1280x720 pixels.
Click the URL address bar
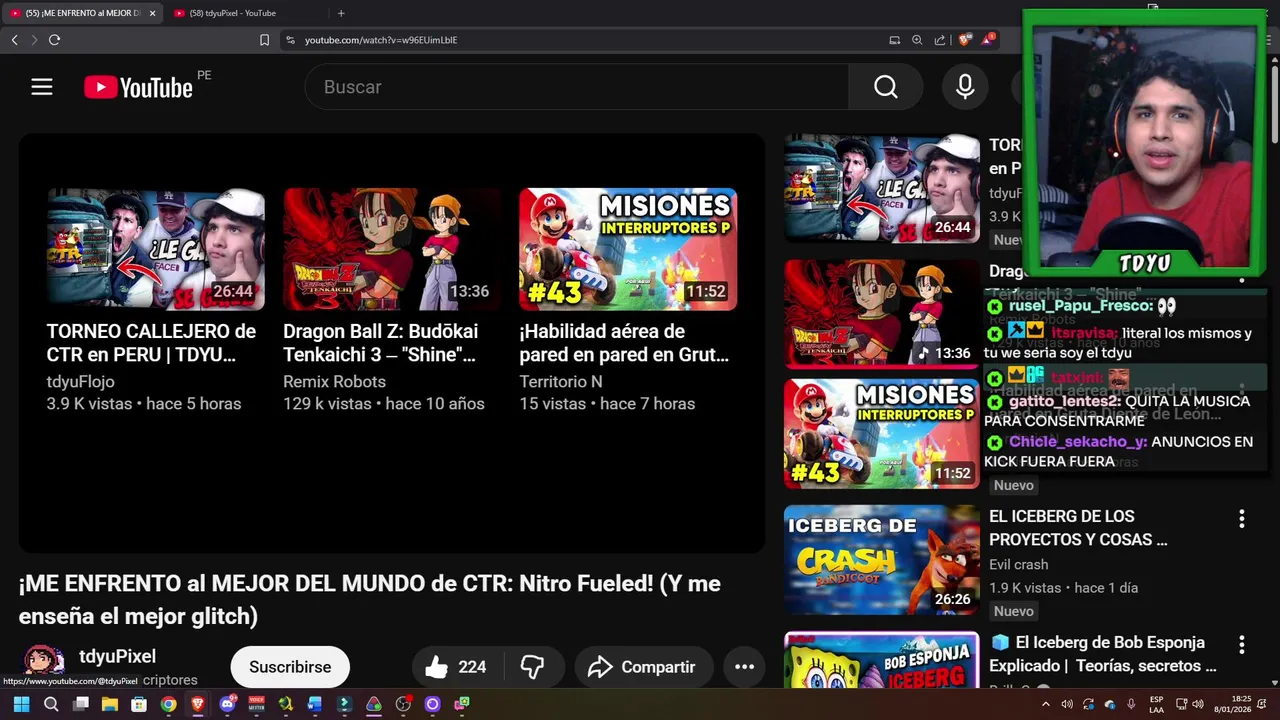pyautogui.click(x=580, y=40)
